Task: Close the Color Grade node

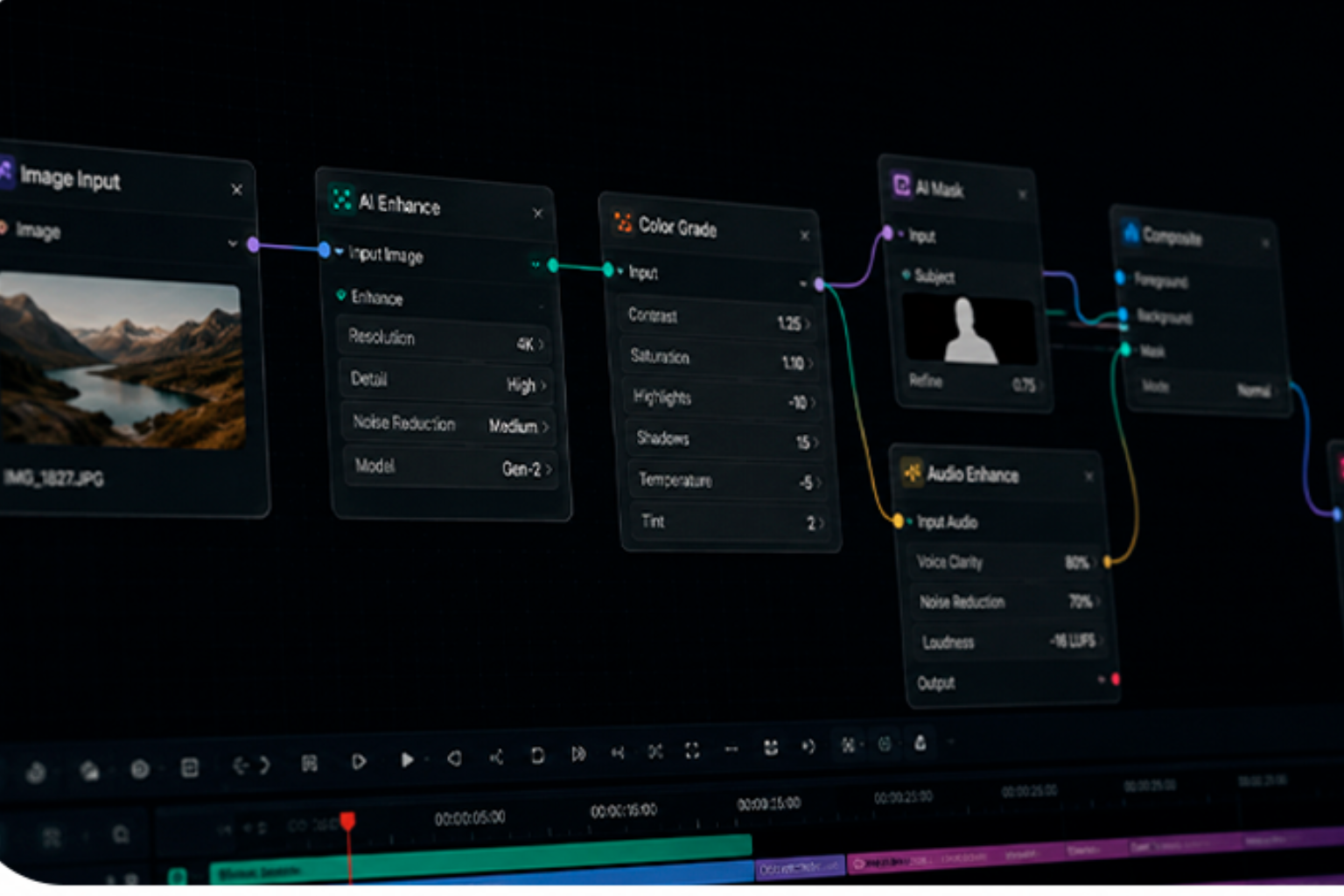Action: click(804, 235)
